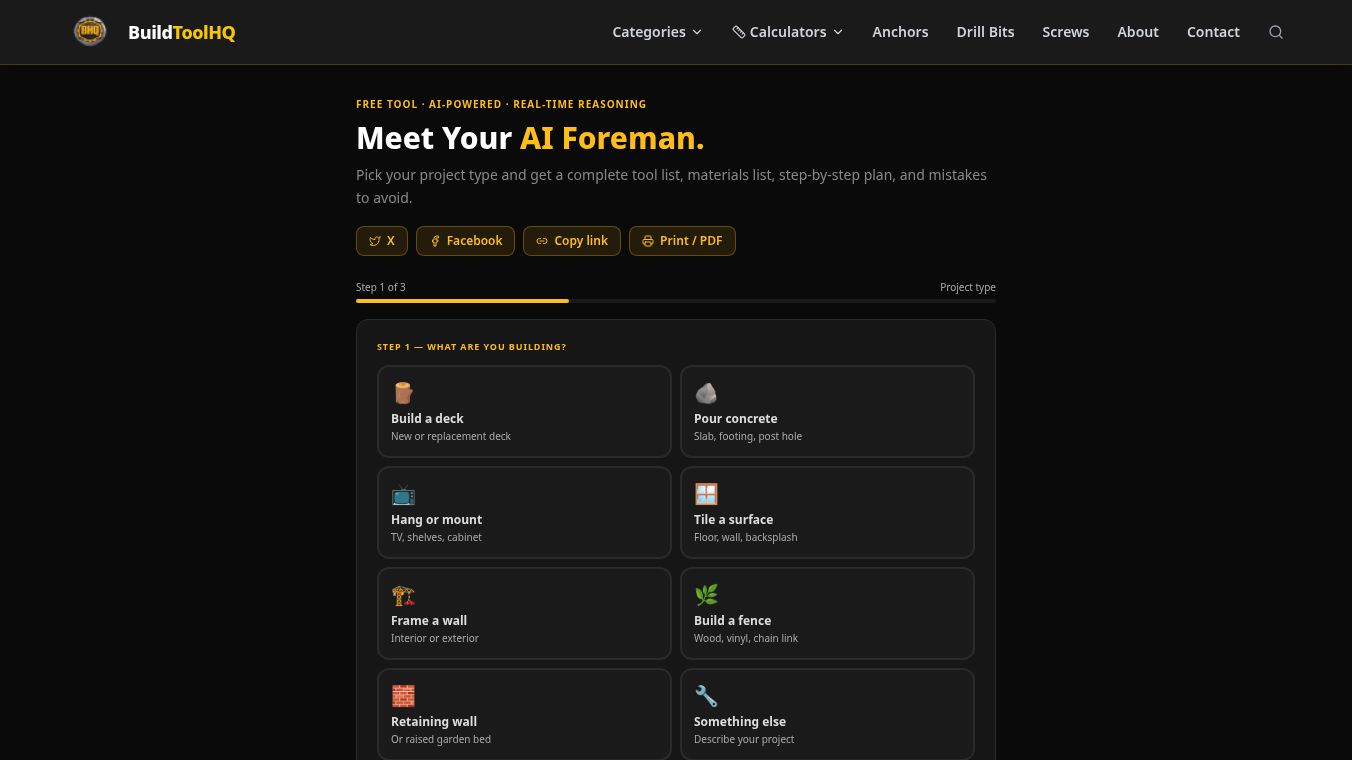Click the Facebook f icon
Viewport: 1352px width, 760px height.
(435, 241)
